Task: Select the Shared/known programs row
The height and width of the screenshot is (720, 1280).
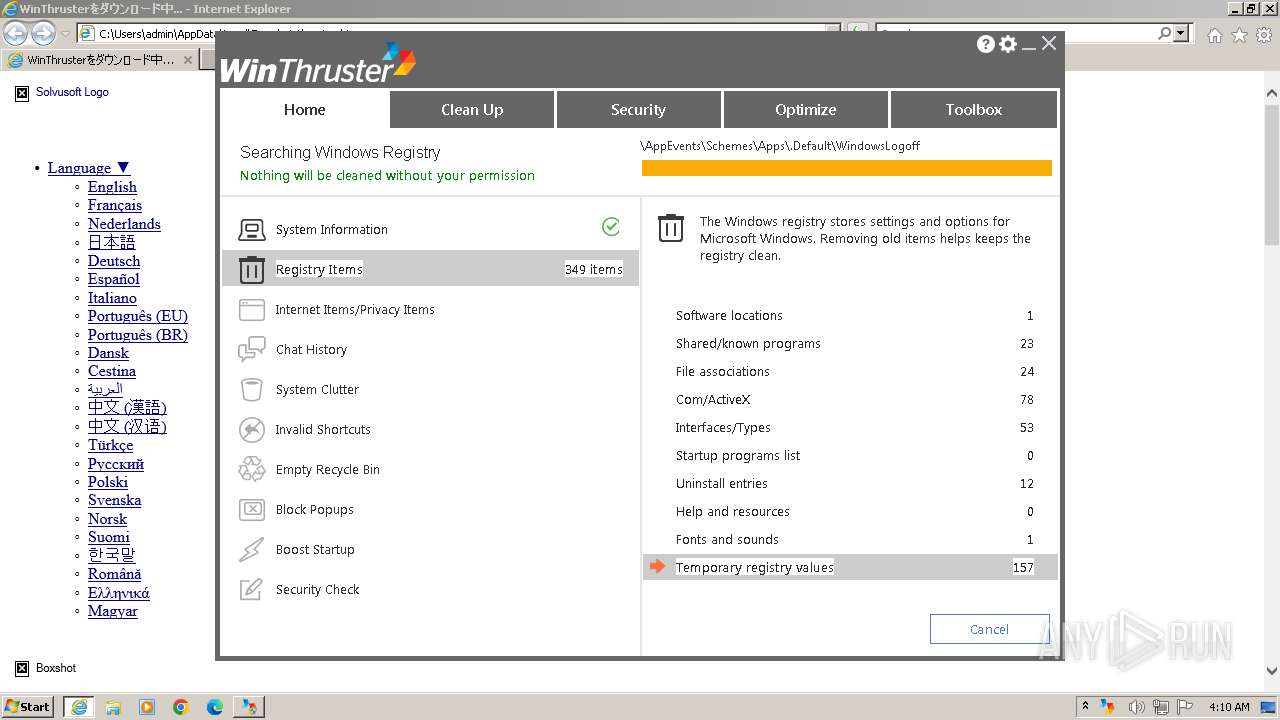Action: click(x=850, y=343)
